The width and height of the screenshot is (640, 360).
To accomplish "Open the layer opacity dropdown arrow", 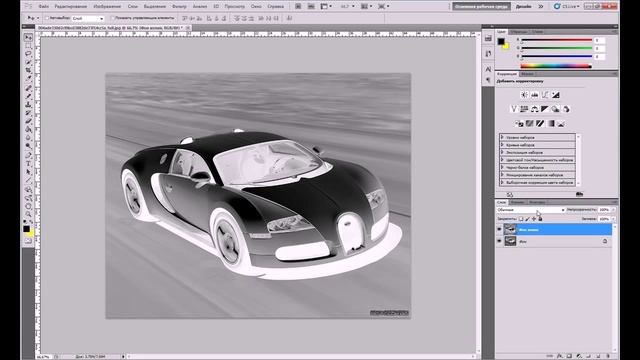I will [x=613, y=210].
